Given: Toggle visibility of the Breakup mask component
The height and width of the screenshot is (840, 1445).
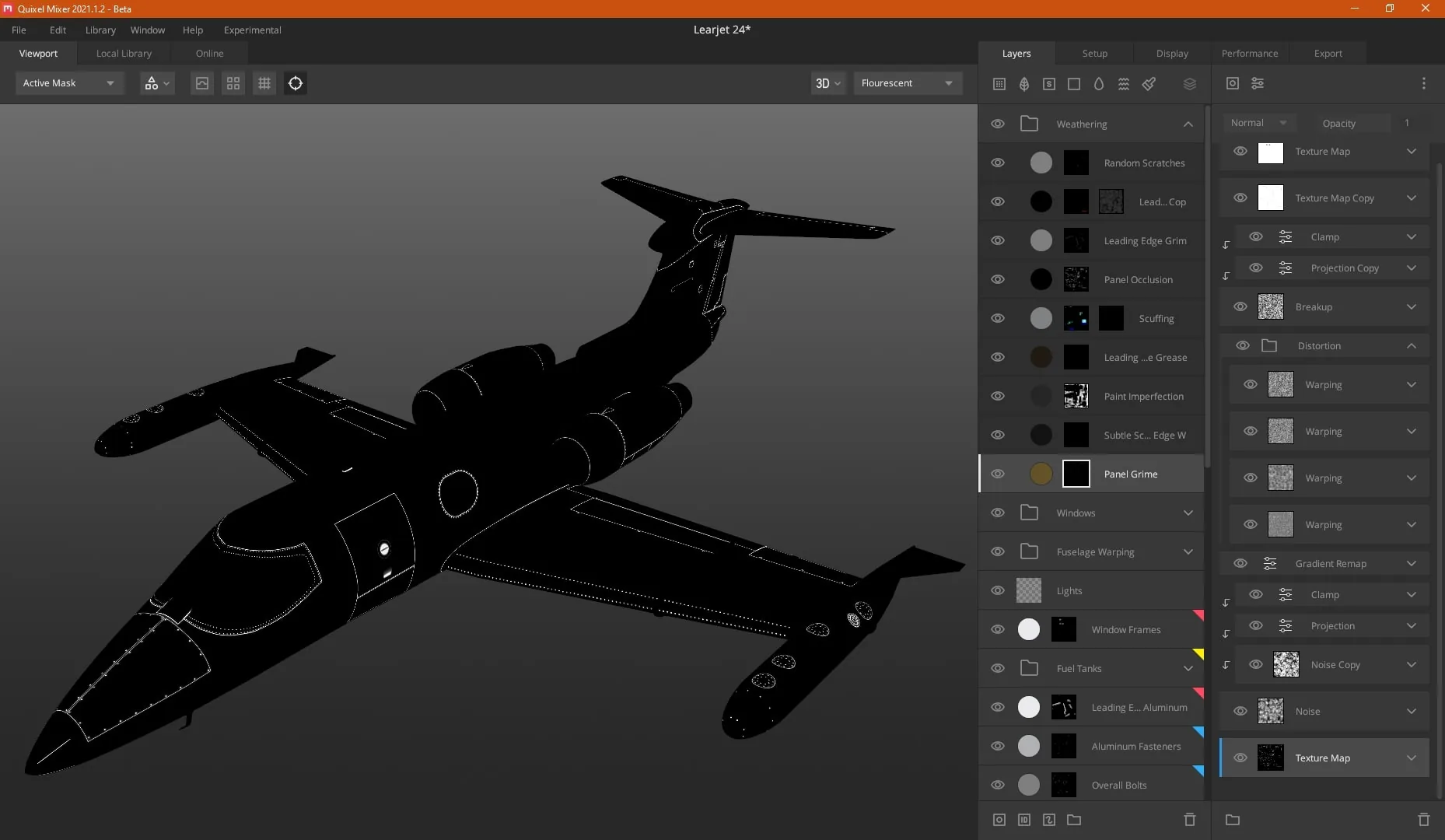Looking at the screenshot, I should [x=1240, y=306].
